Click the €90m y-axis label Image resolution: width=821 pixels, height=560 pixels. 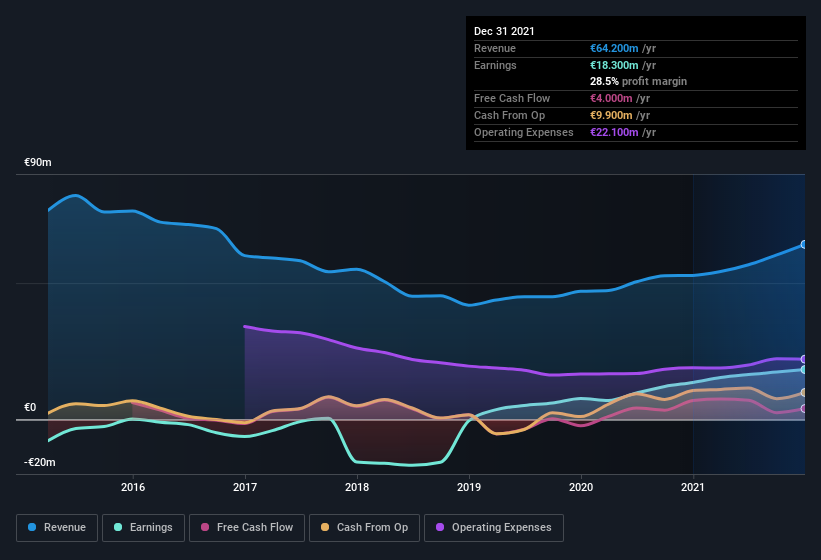(38, 162)
